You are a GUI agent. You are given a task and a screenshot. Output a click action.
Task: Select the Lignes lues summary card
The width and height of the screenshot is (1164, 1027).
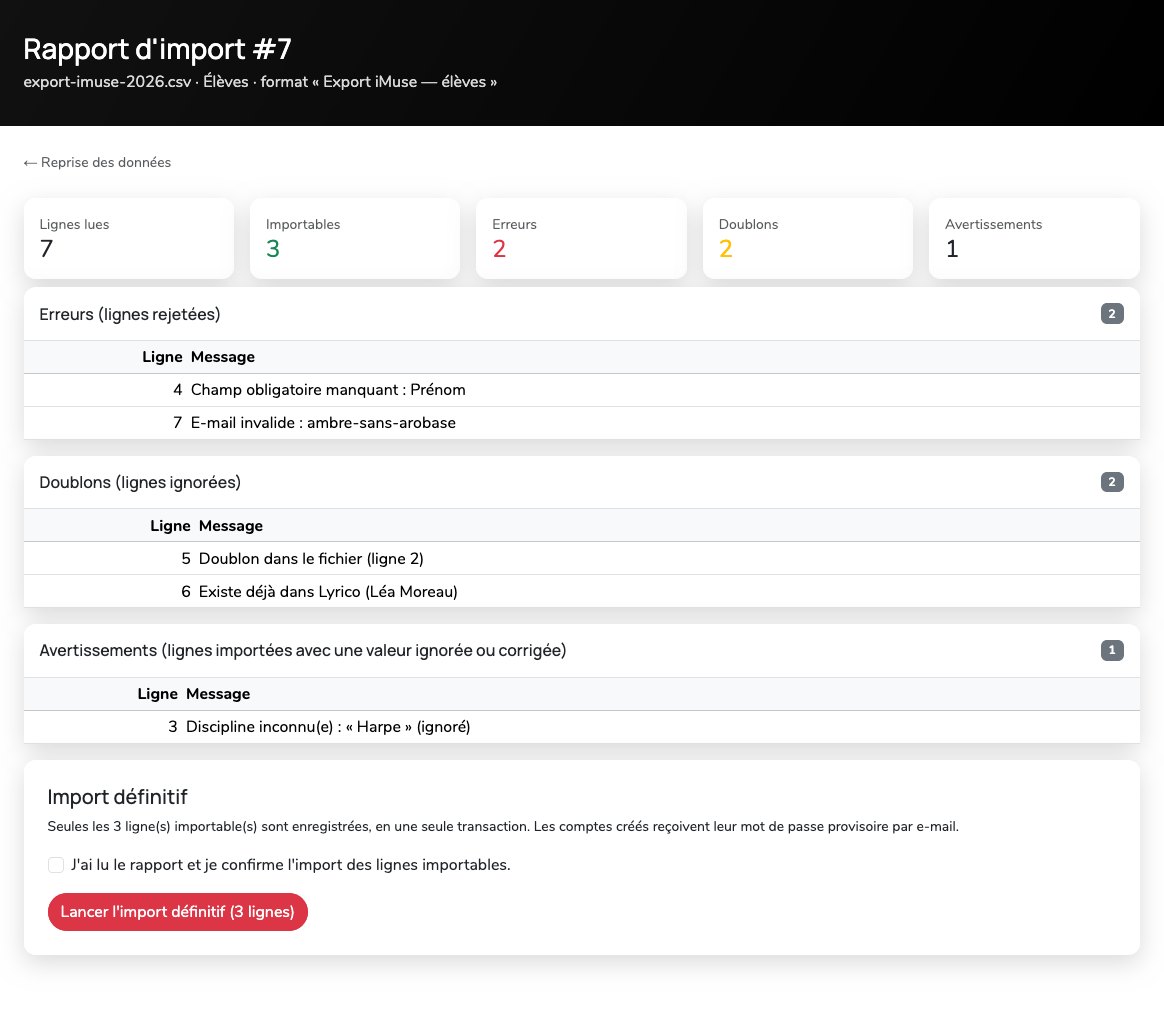click(x=128, y=238)
